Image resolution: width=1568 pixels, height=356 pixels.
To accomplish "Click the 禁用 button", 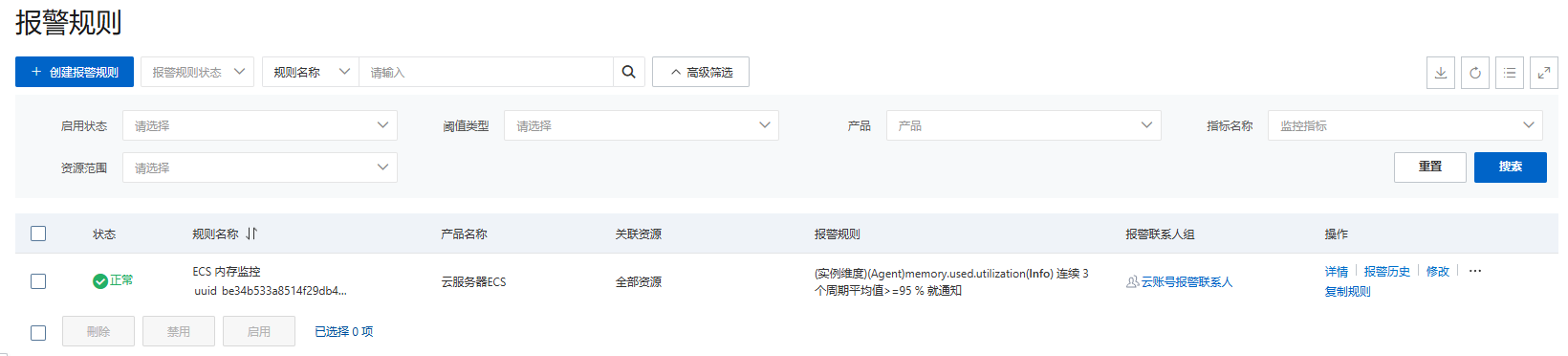I will (x=179, y=331).
